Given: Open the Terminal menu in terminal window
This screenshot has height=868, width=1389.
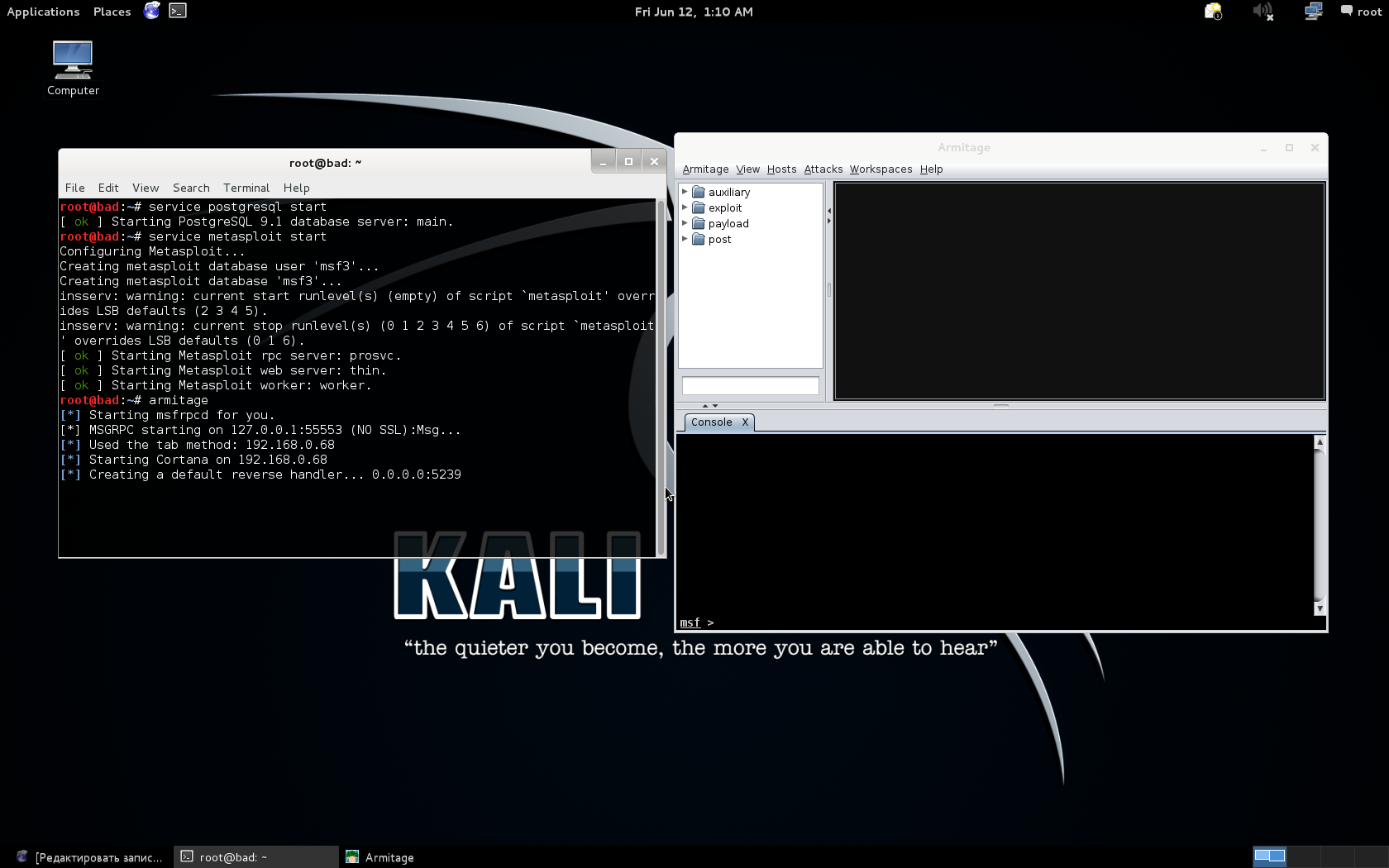Looking at the screenshot, I should 246,188.
